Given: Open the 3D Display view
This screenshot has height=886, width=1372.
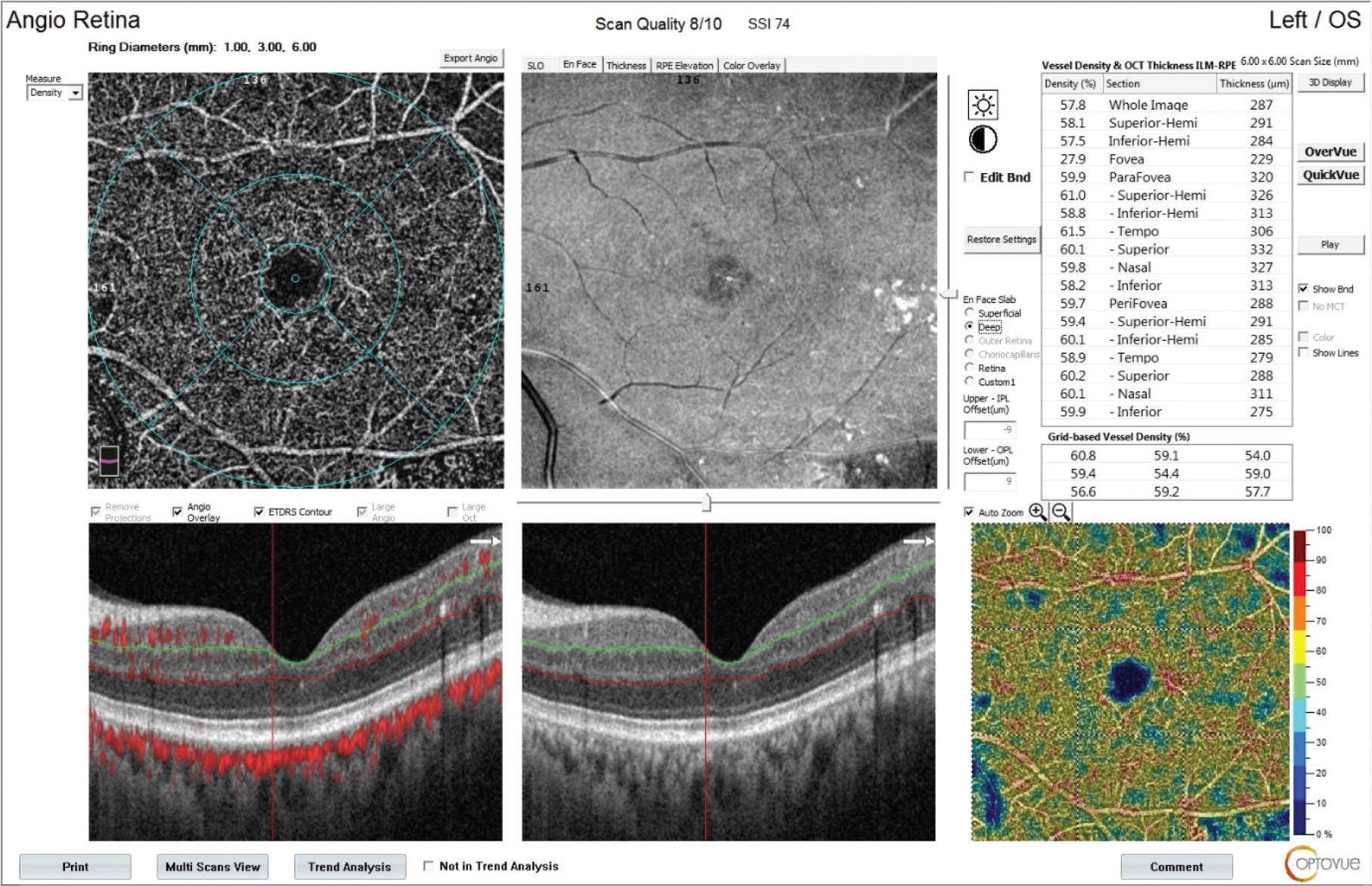Looking at the screenshot, I should [1330, 82].
